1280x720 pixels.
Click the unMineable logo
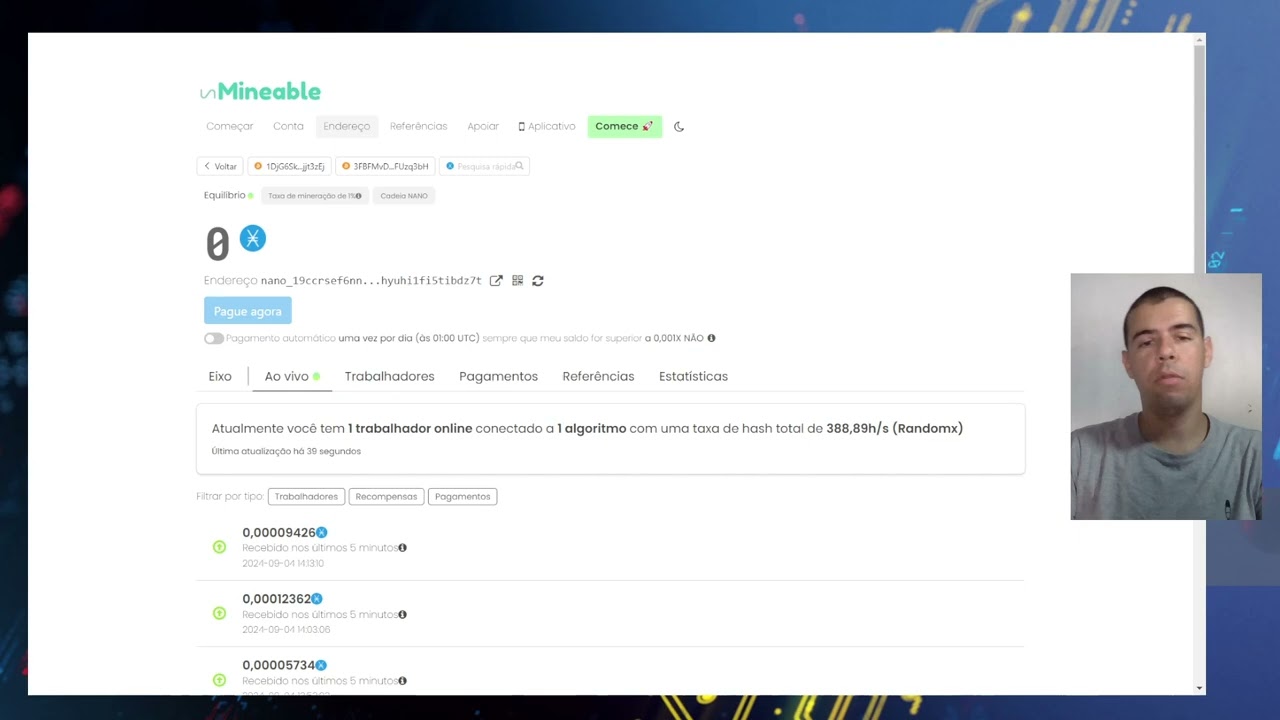pos(260,91)
